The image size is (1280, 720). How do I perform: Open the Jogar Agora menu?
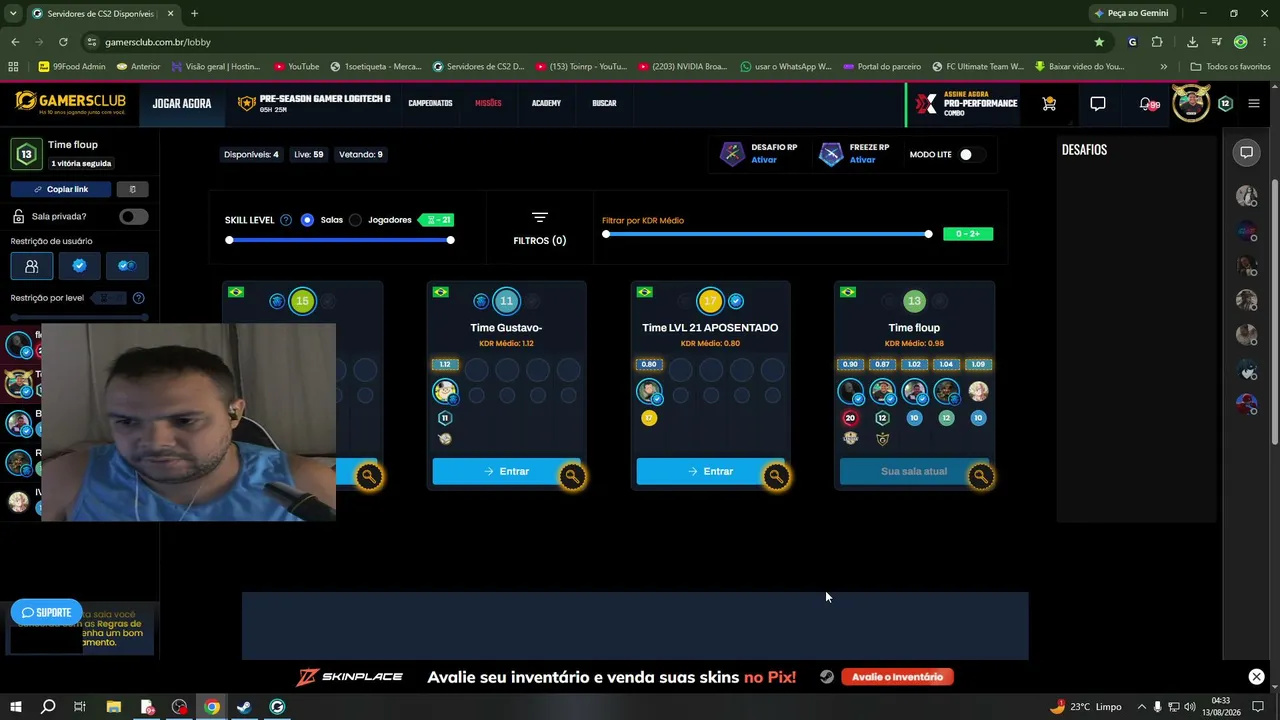click(x=182, y=103)
